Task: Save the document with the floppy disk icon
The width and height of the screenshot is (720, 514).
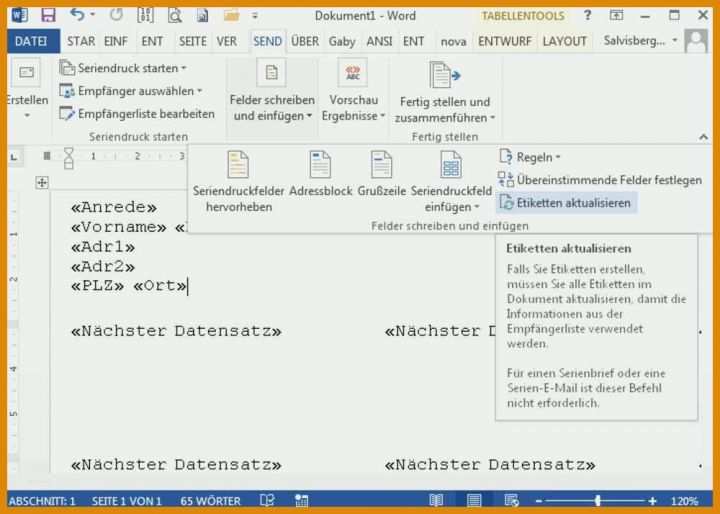Action: point(48,16)
